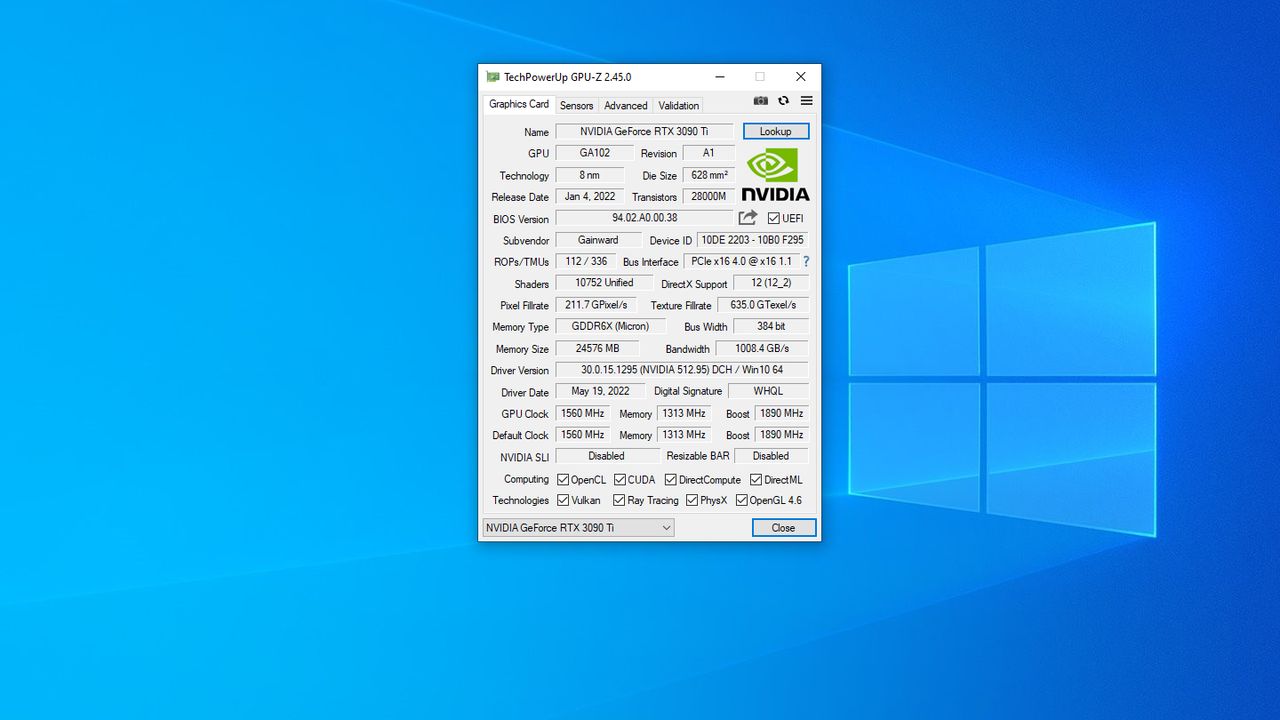1280x720 pixels.
Task: Switch to the Graphics Card tab
Action: click(x=518, y=104)
